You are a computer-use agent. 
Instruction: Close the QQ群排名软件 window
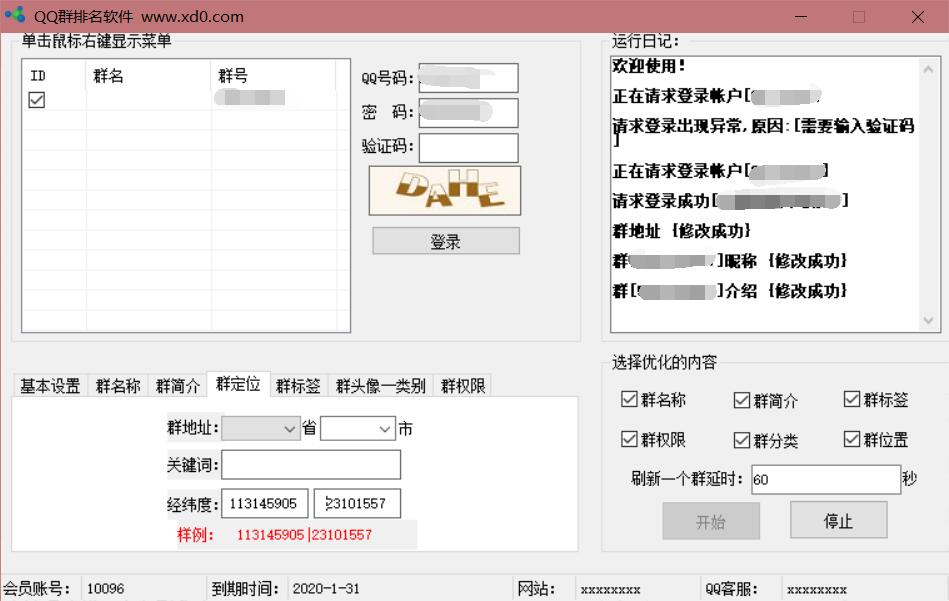pos(918,16)
